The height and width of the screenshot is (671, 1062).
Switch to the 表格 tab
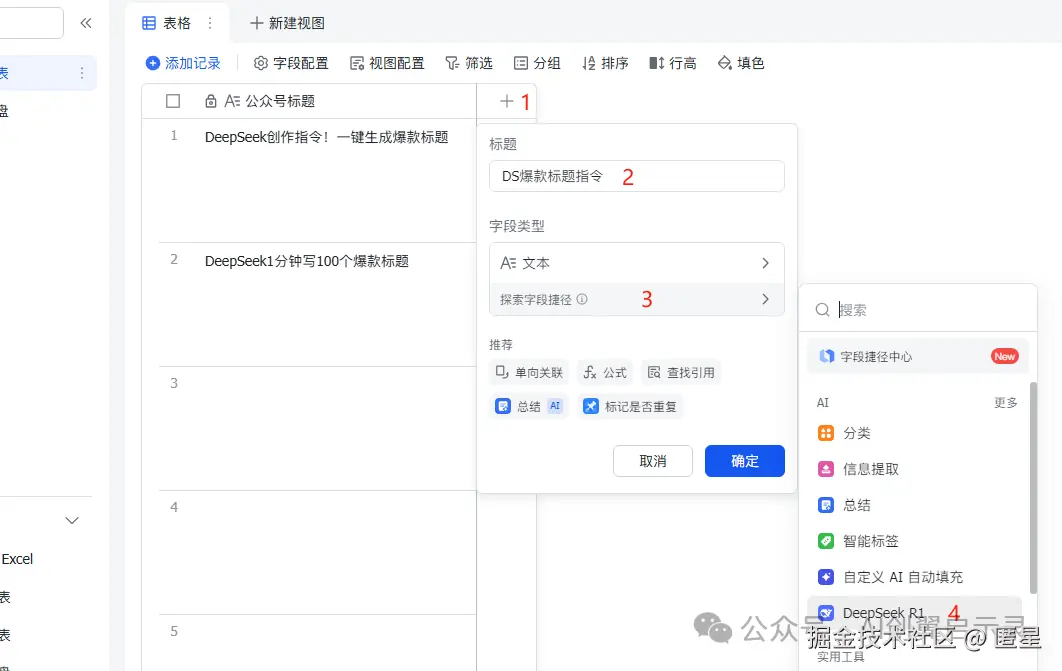(x=178, y=22)
